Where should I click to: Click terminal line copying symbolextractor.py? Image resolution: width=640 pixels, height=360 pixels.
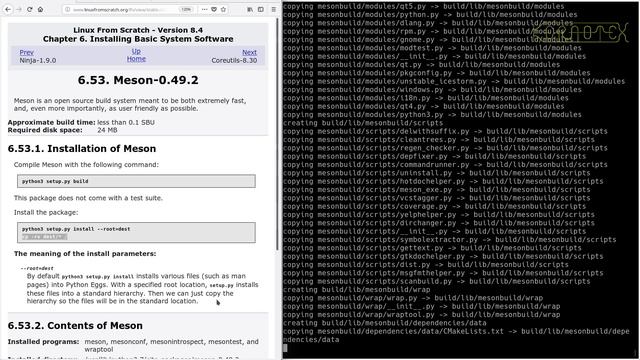450,240
